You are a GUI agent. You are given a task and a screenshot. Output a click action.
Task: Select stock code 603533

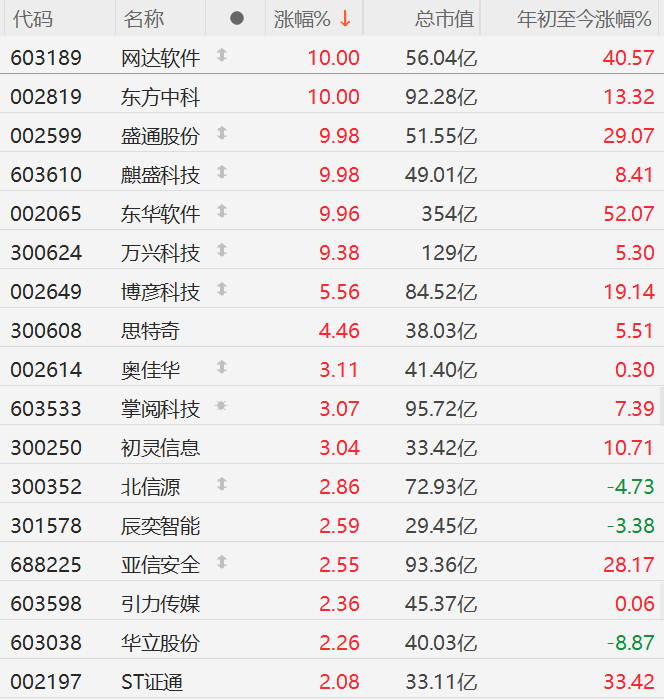tap(46, 408)
